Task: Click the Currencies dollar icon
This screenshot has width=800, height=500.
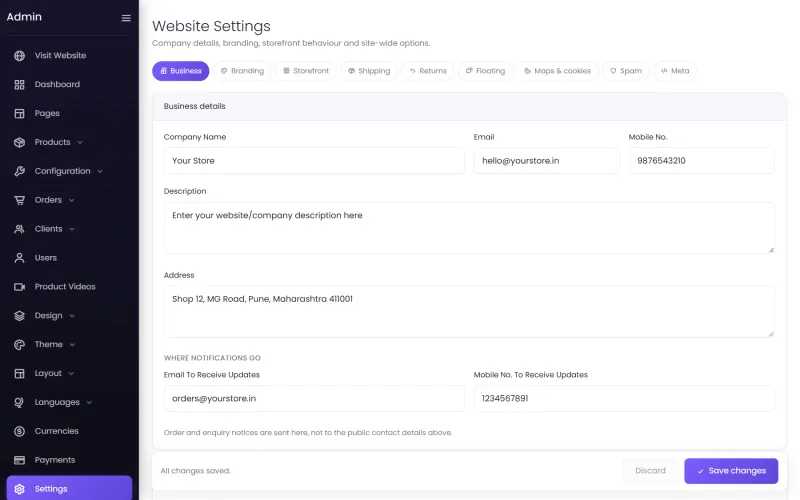Action: pyautogui.click(x=19, y=432)
